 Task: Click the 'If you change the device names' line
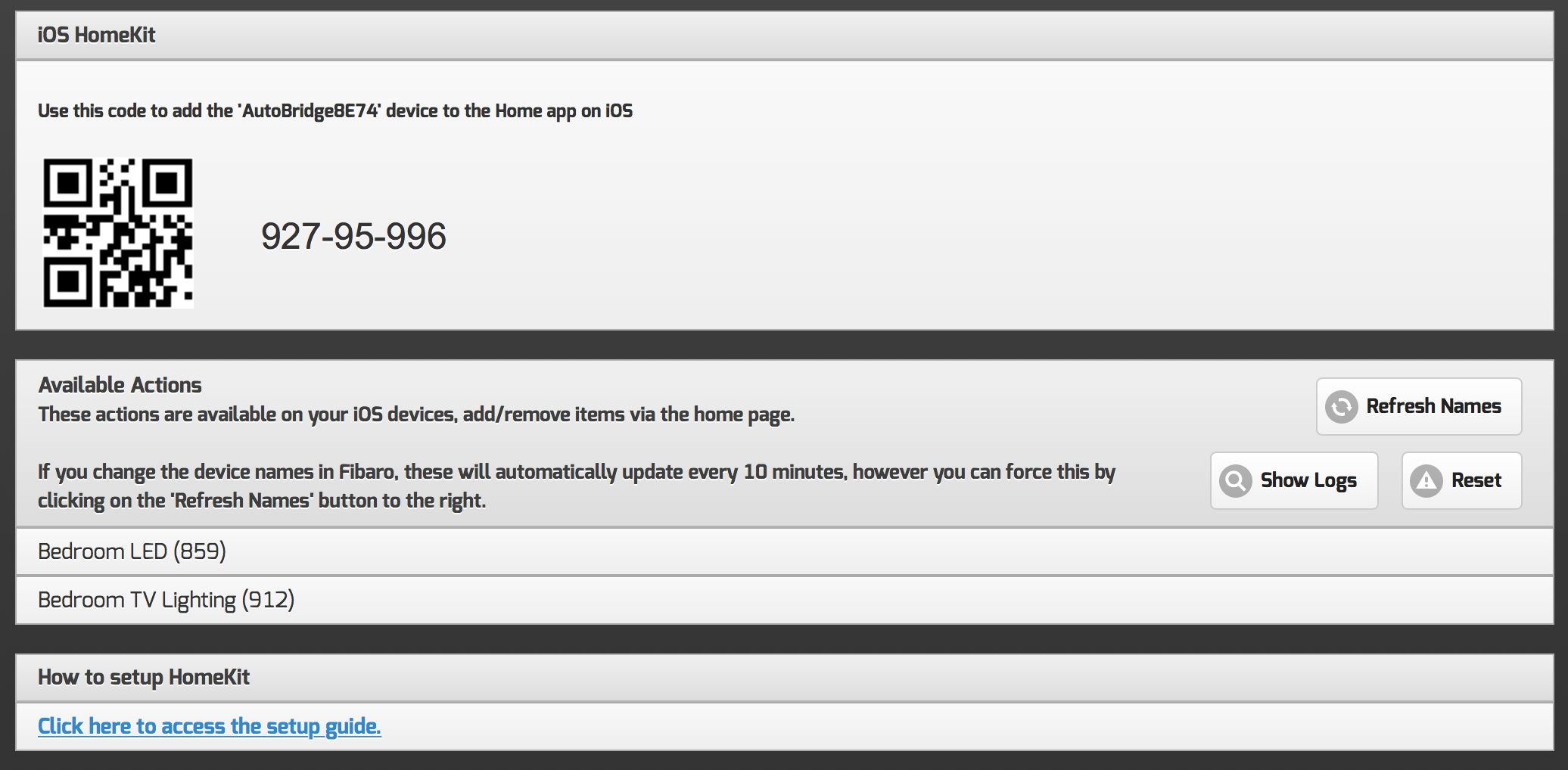pyautogui.click(x=577, y=472)
